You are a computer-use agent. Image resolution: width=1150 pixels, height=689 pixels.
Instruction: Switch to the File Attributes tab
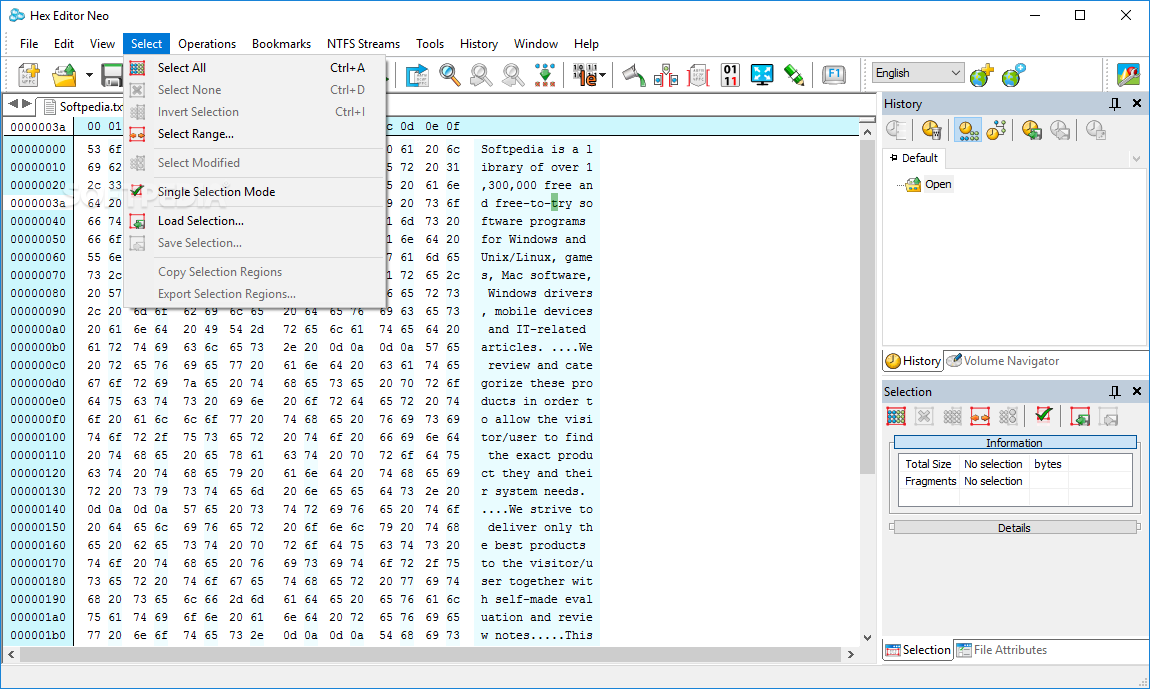pos(1002,650)
